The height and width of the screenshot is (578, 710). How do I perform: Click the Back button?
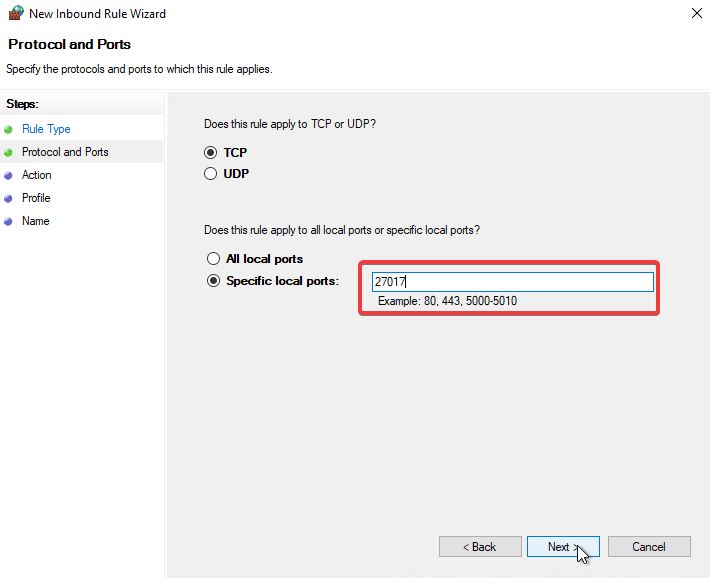click(480, 547)
